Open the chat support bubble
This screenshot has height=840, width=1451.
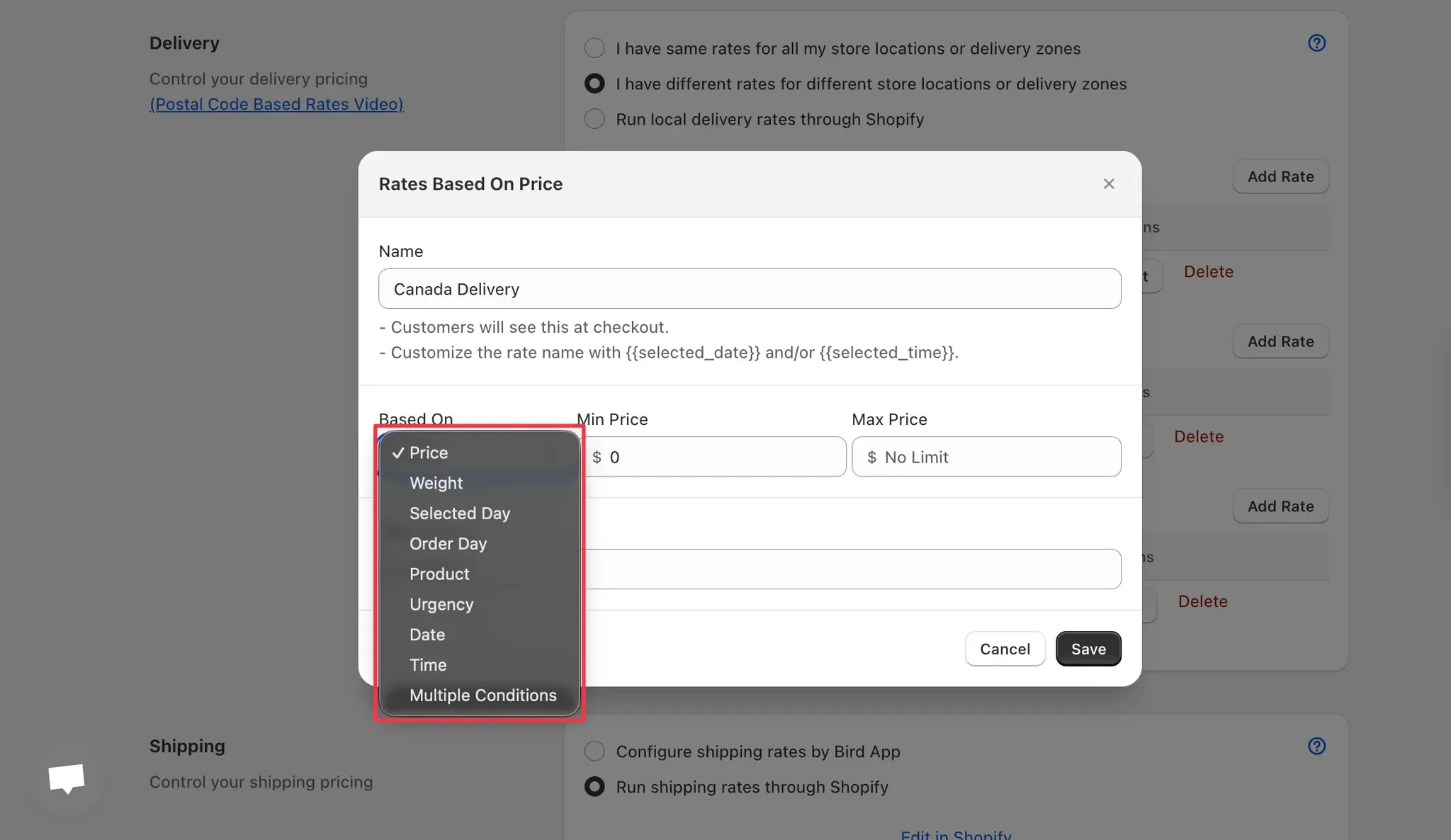(x=67, y=779)
